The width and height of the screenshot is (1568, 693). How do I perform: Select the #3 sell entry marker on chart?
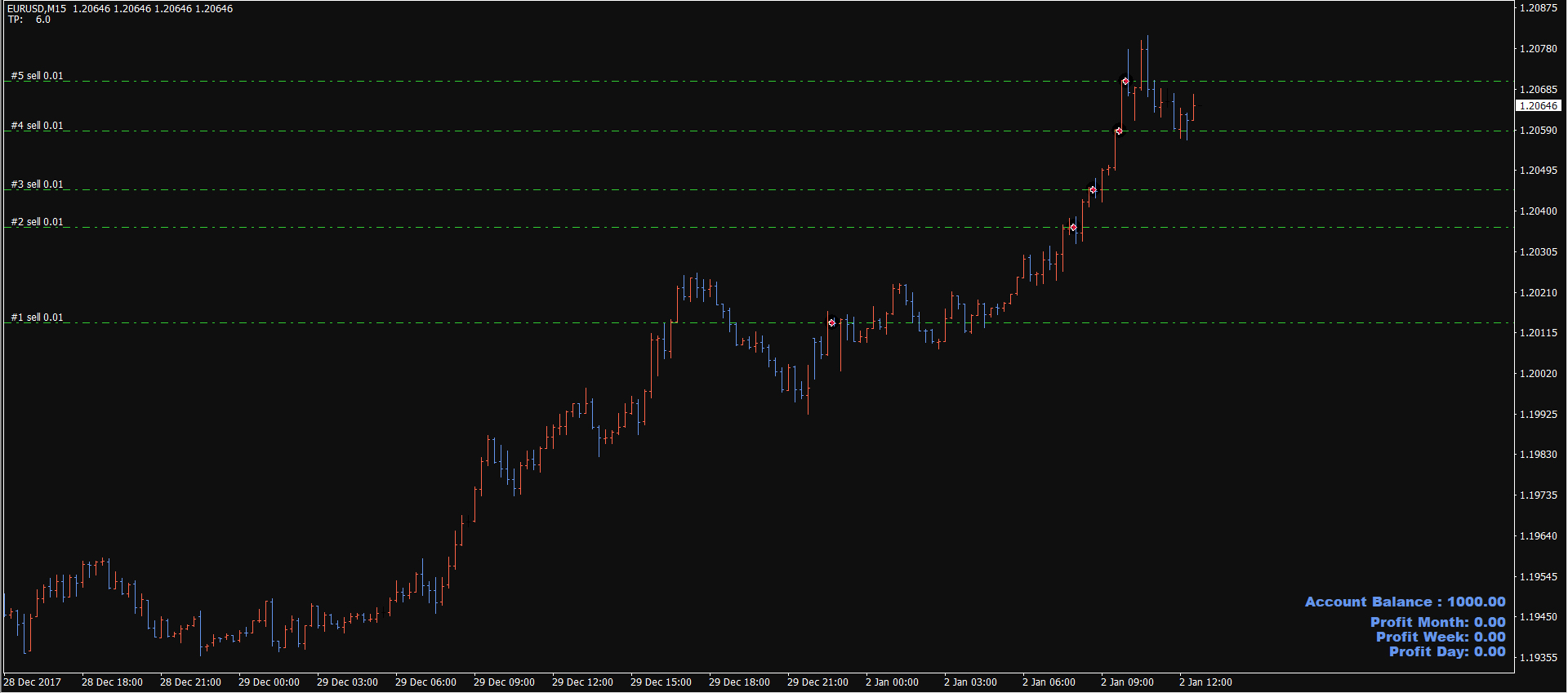pyautogui.click(x=1093, y=190)
